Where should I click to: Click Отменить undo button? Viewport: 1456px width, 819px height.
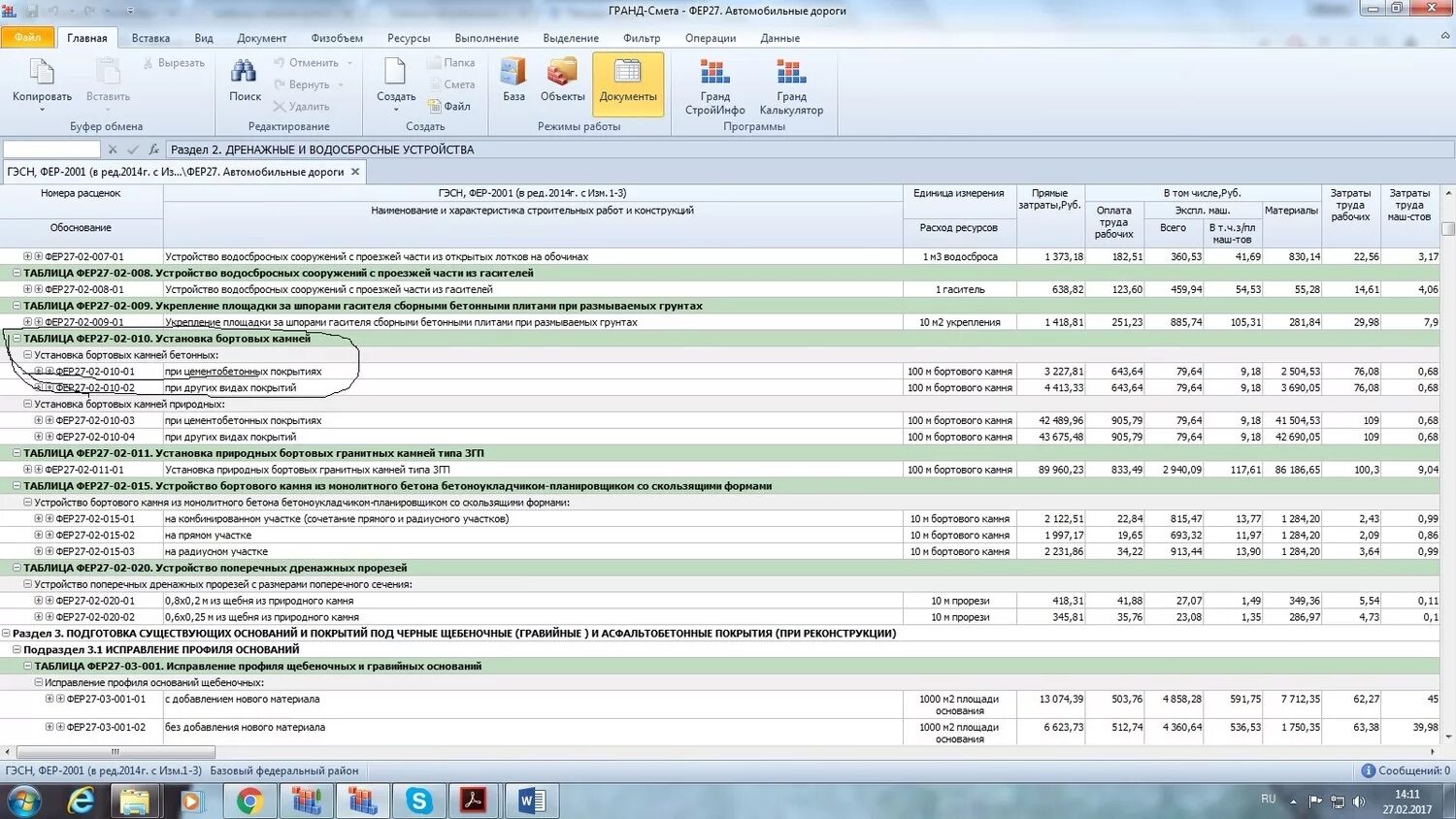pos(306,63)
